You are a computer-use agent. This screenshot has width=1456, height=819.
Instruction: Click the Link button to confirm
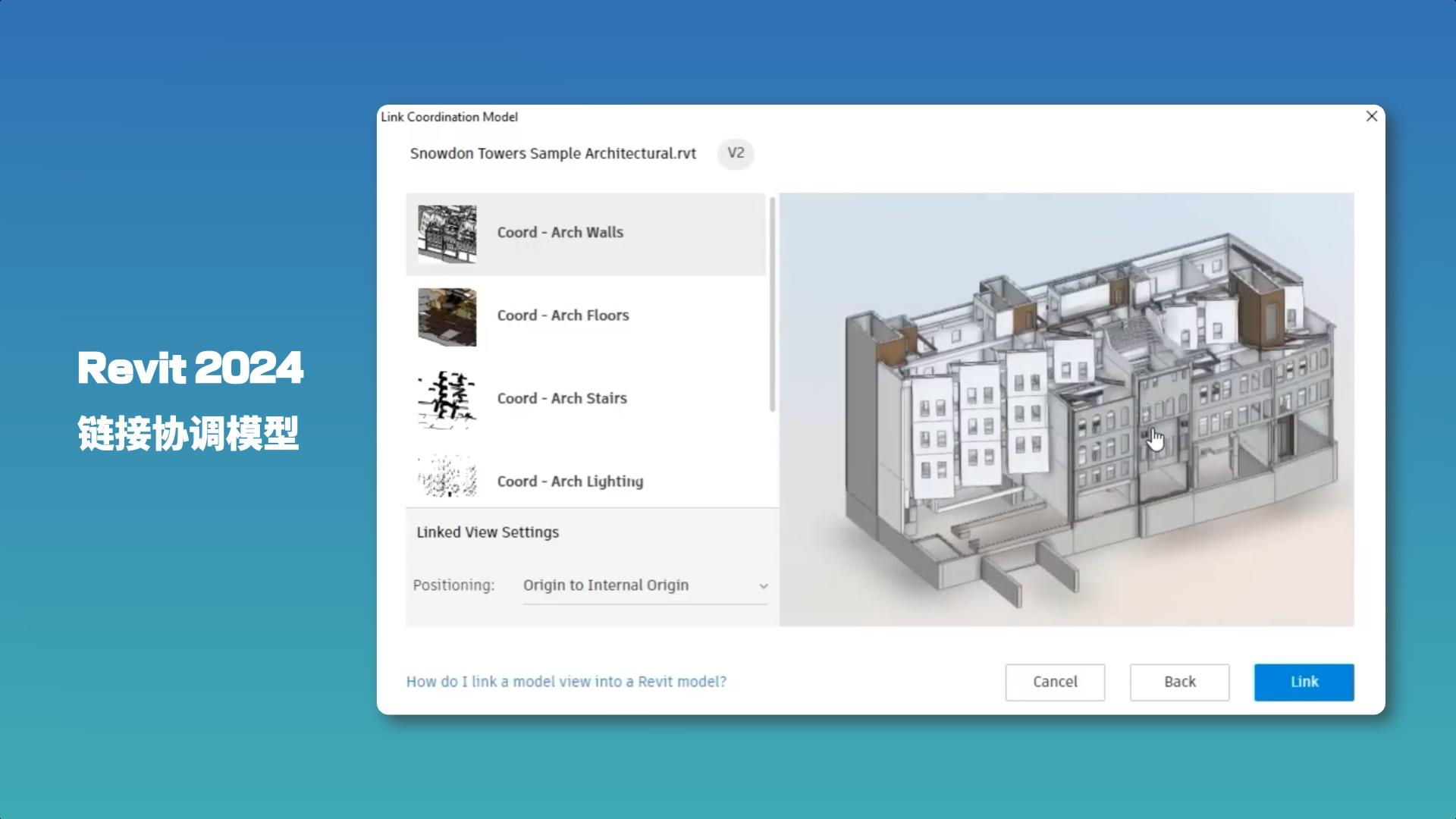click(1303, 682)
